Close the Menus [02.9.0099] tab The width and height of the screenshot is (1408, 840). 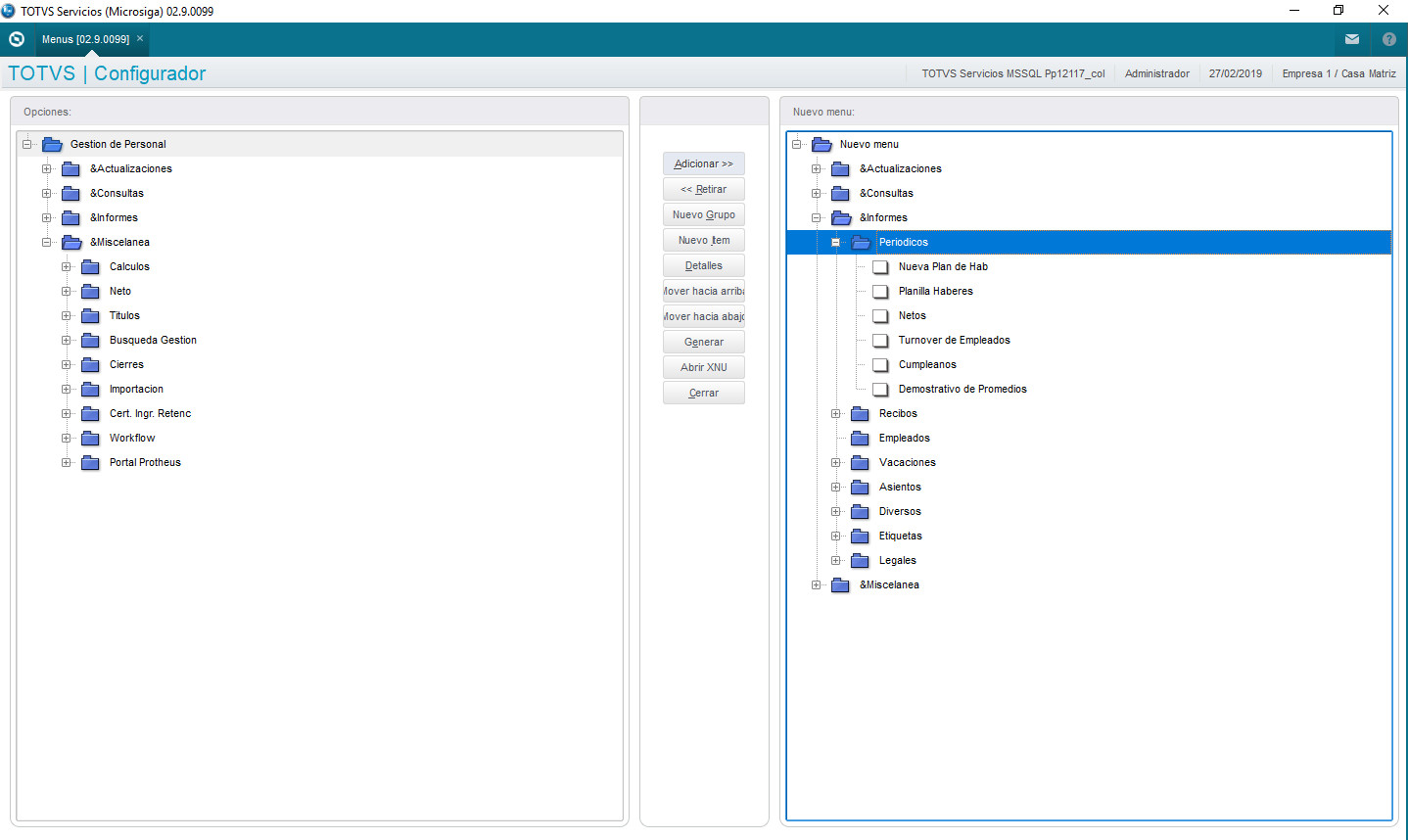click(140, 38)
